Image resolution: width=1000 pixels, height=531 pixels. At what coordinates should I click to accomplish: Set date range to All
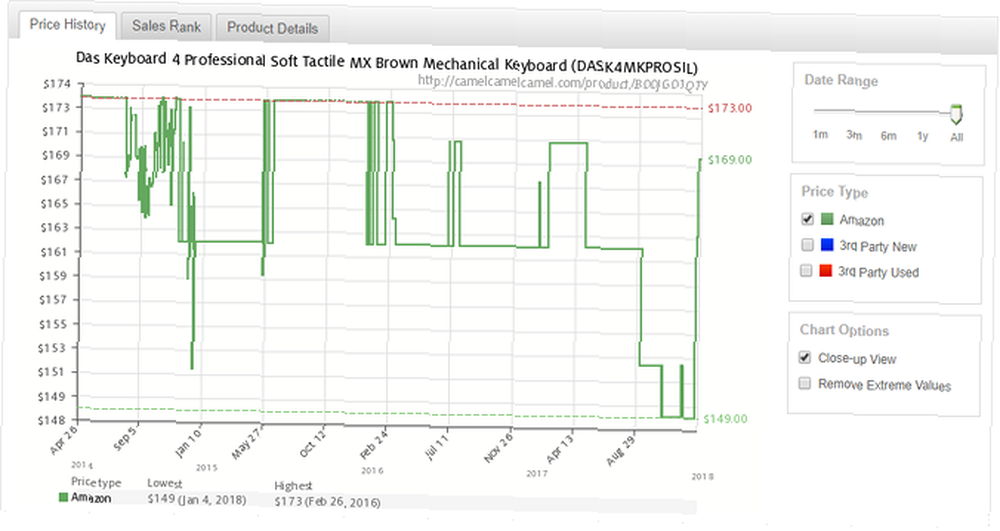point(956,137)
